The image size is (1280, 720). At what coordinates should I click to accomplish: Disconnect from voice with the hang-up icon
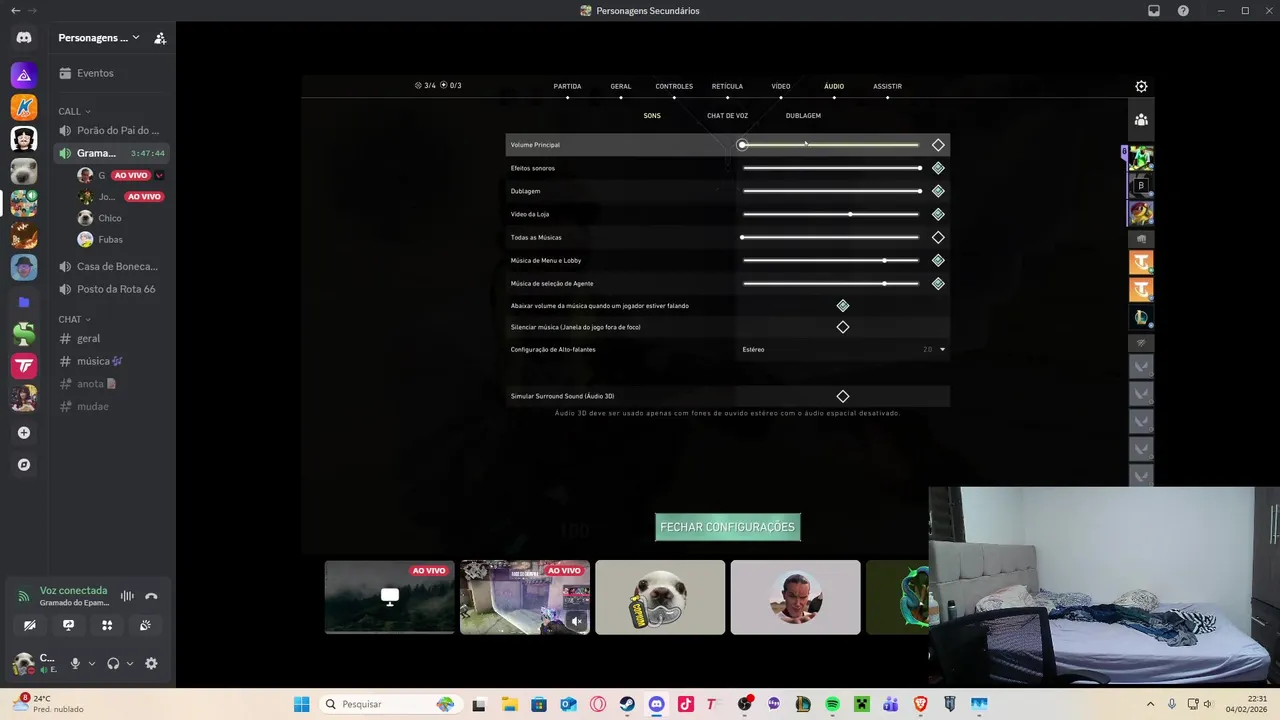tap(151, 596)
